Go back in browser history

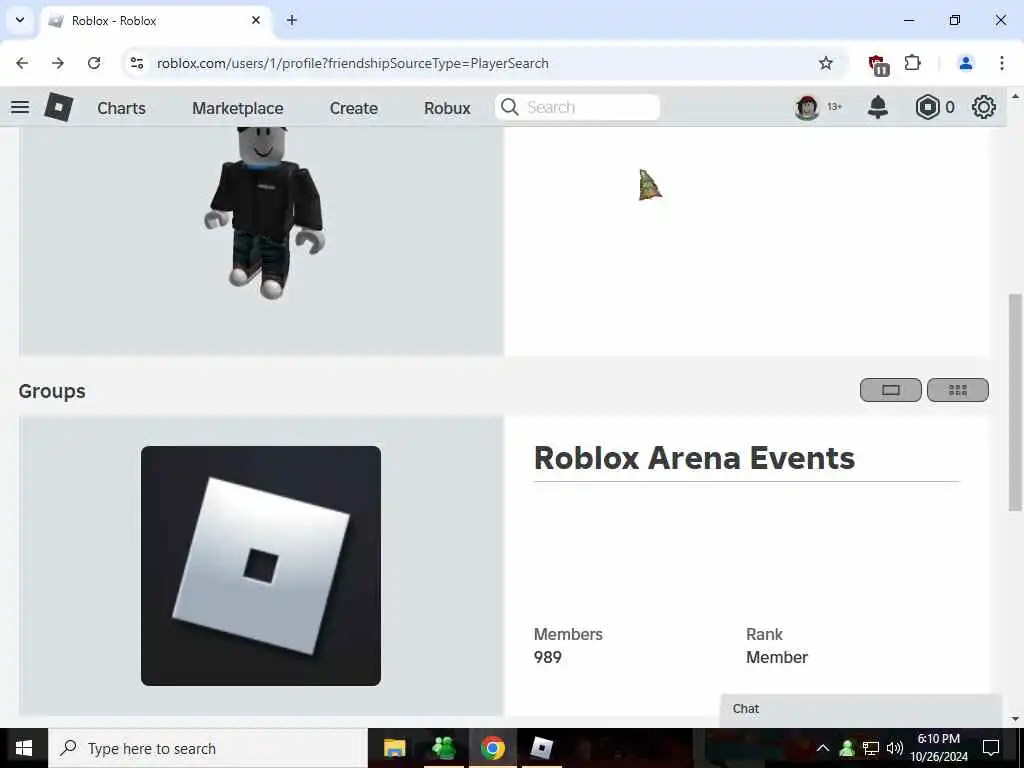click(22, 63)
